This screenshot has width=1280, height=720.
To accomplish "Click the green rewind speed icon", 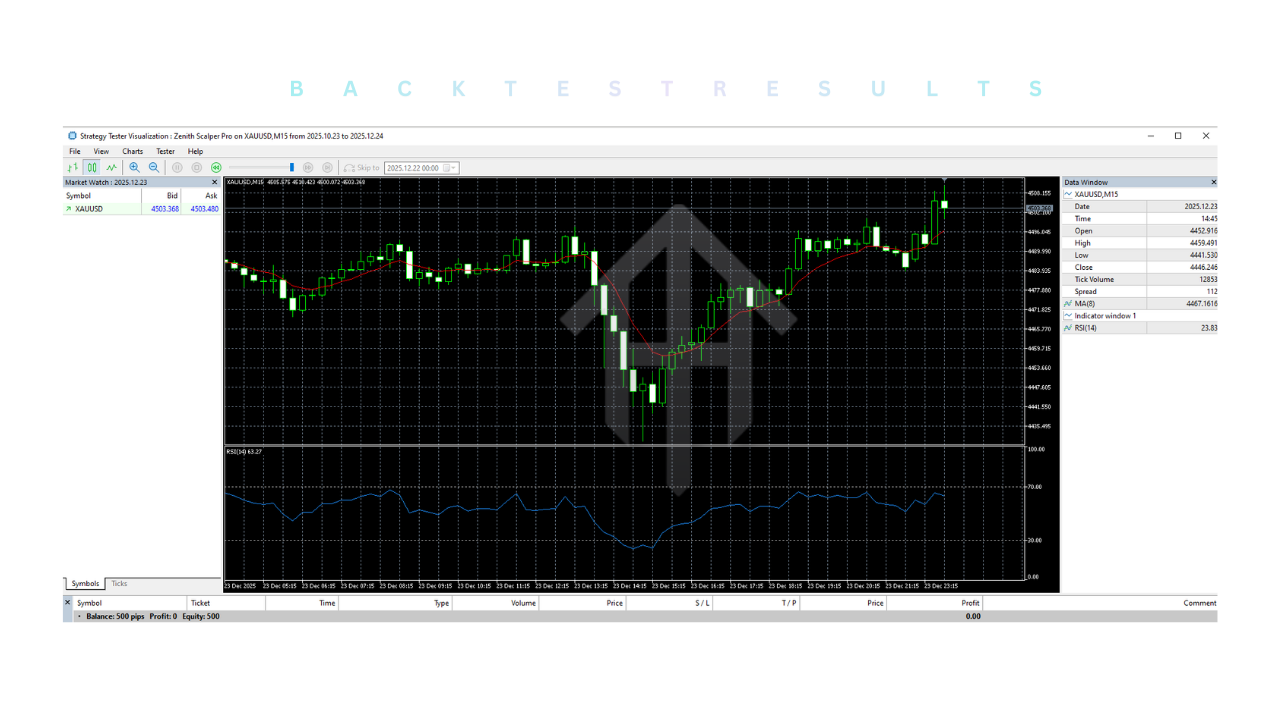I will (216, 168).
